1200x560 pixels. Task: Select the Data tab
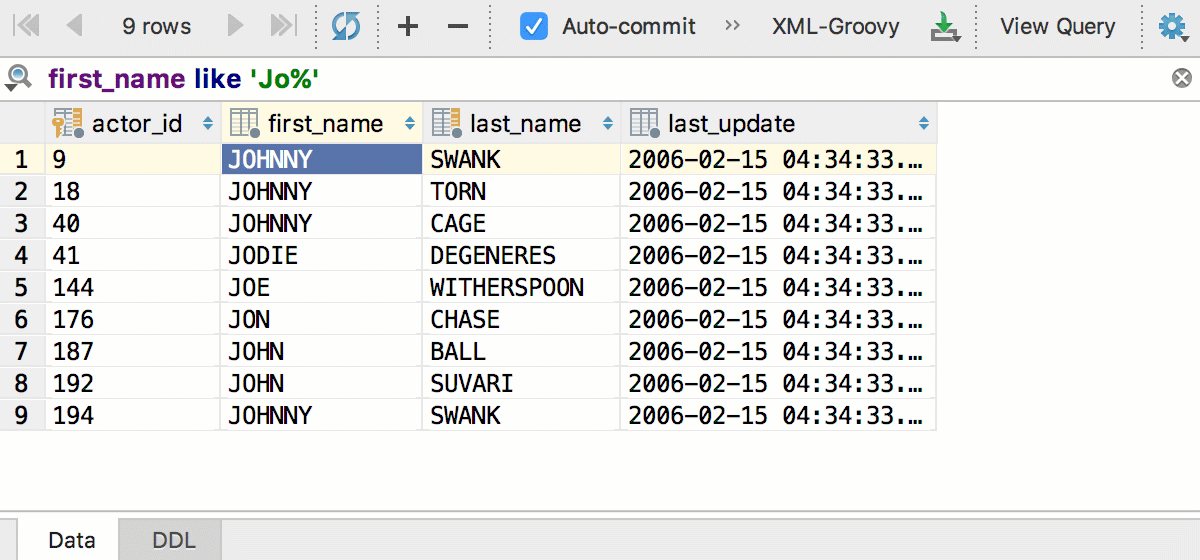click(71, 541)
